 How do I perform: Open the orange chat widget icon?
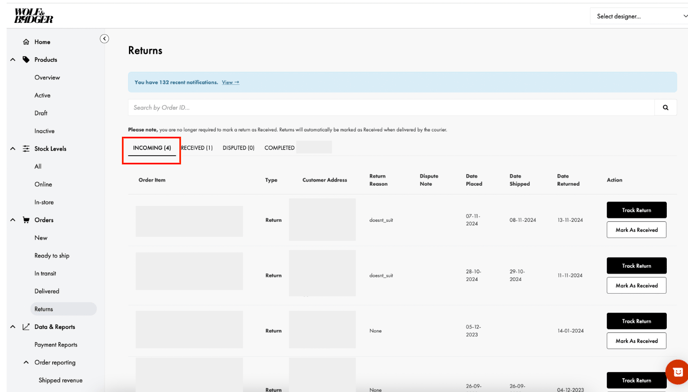tap(677, 372)
